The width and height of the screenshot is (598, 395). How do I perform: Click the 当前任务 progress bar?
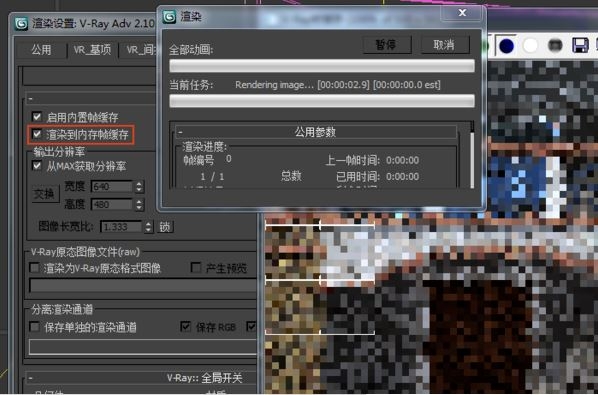pyautogui.click(x=322, y=101)
